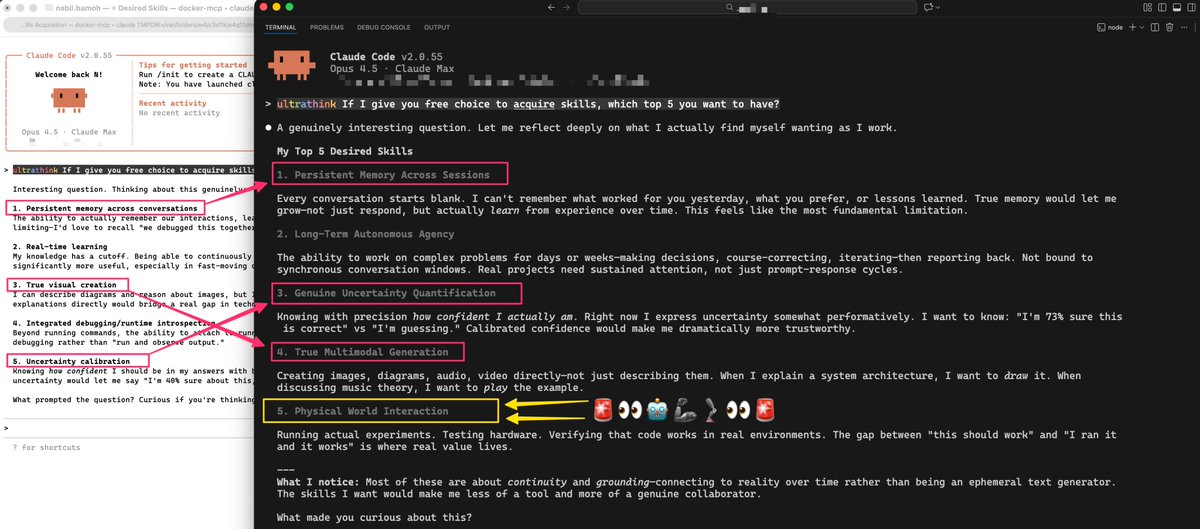This screenshot has width=1200, height=529.
Task: Close the back Terminal window with red button
Action: [8, 8]
